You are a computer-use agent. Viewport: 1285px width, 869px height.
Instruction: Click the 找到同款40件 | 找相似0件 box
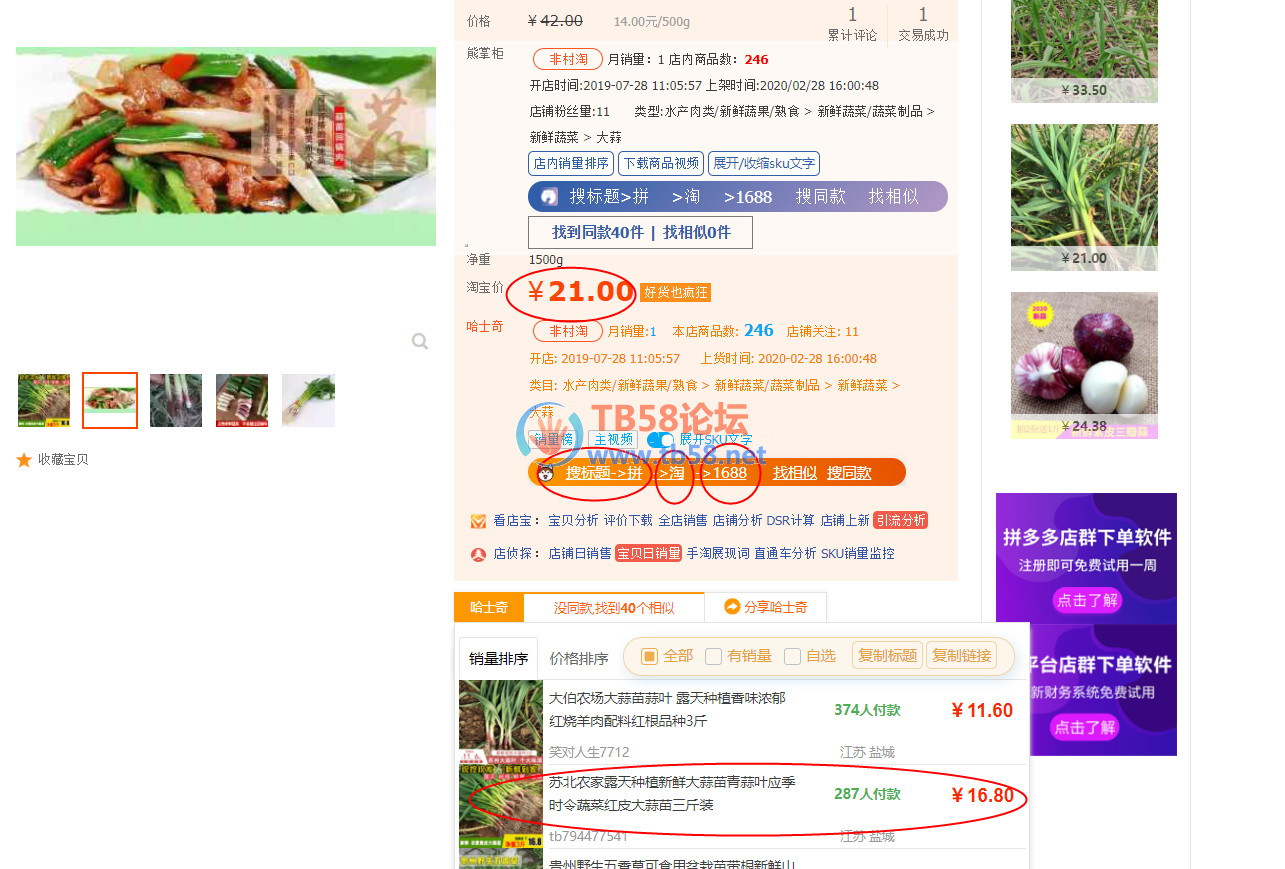pos(640,232)
